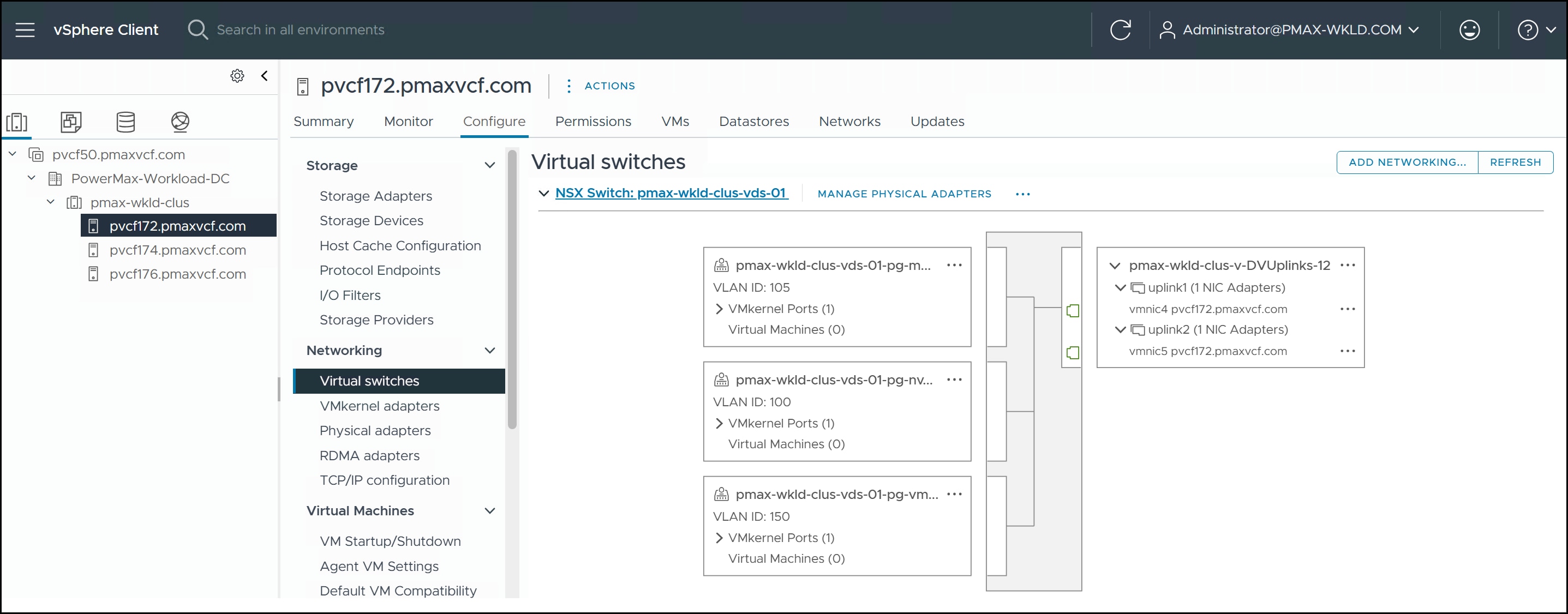Collapse the pvcf50.pmaxvcf.com vCenter node
The height and width of the screenshot is (614, 1568).
(x=12, y=154)
